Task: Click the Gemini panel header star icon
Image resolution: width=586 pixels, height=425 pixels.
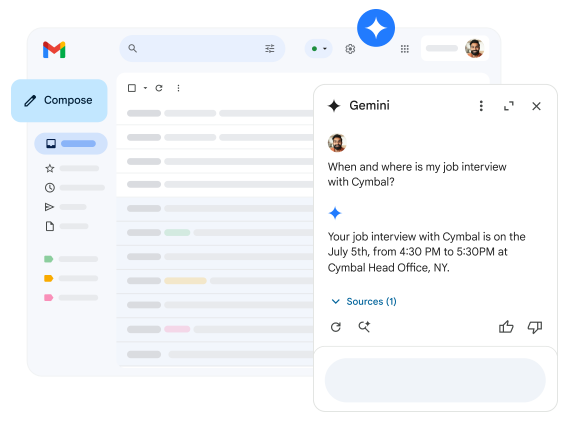Action: click(x=334, y=106)
